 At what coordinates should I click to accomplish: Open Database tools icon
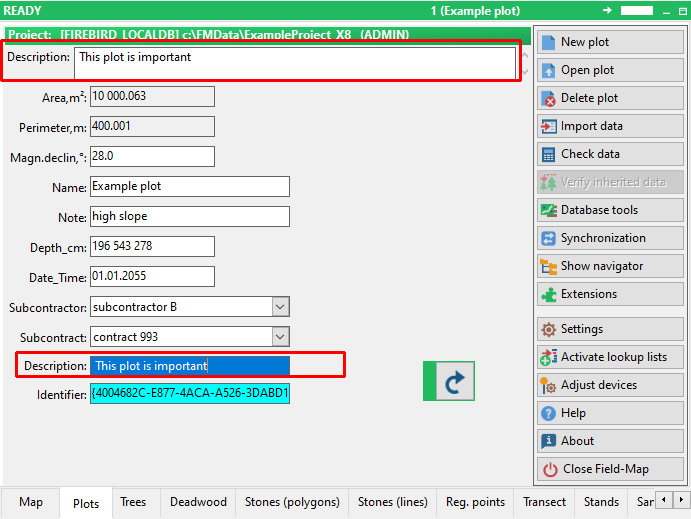coord(549,210)
